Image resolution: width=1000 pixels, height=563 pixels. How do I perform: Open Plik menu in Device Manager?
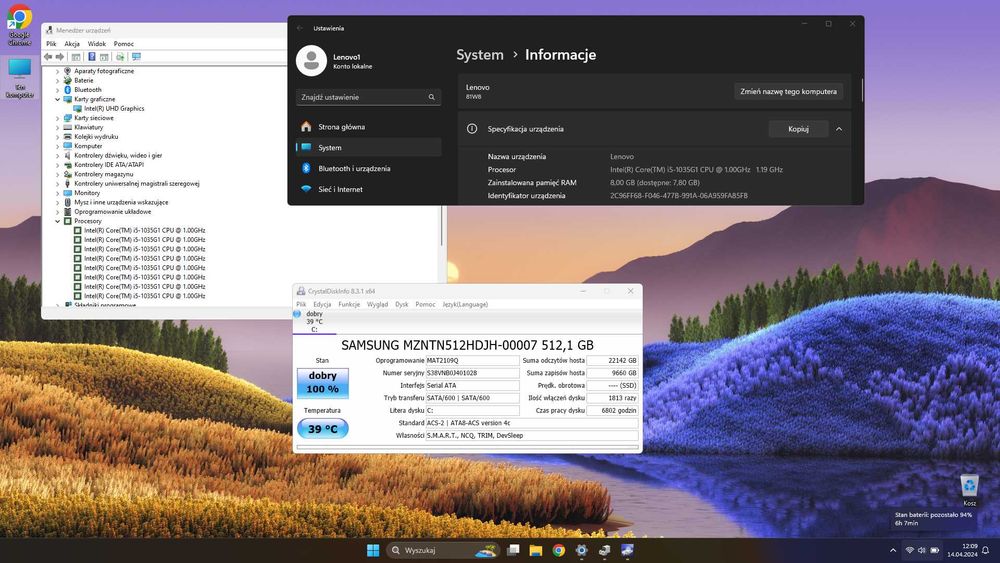pos(51,44)
